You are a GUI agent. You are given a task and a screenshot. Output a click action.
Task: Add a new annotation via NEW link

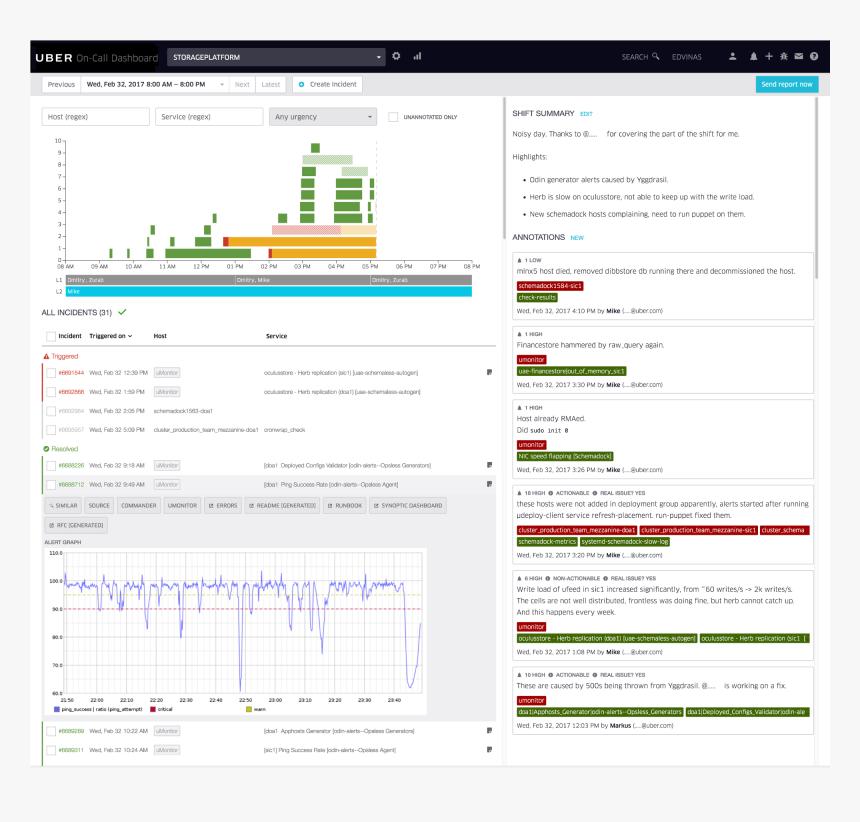pyautogui.click(x=577, y=238)
